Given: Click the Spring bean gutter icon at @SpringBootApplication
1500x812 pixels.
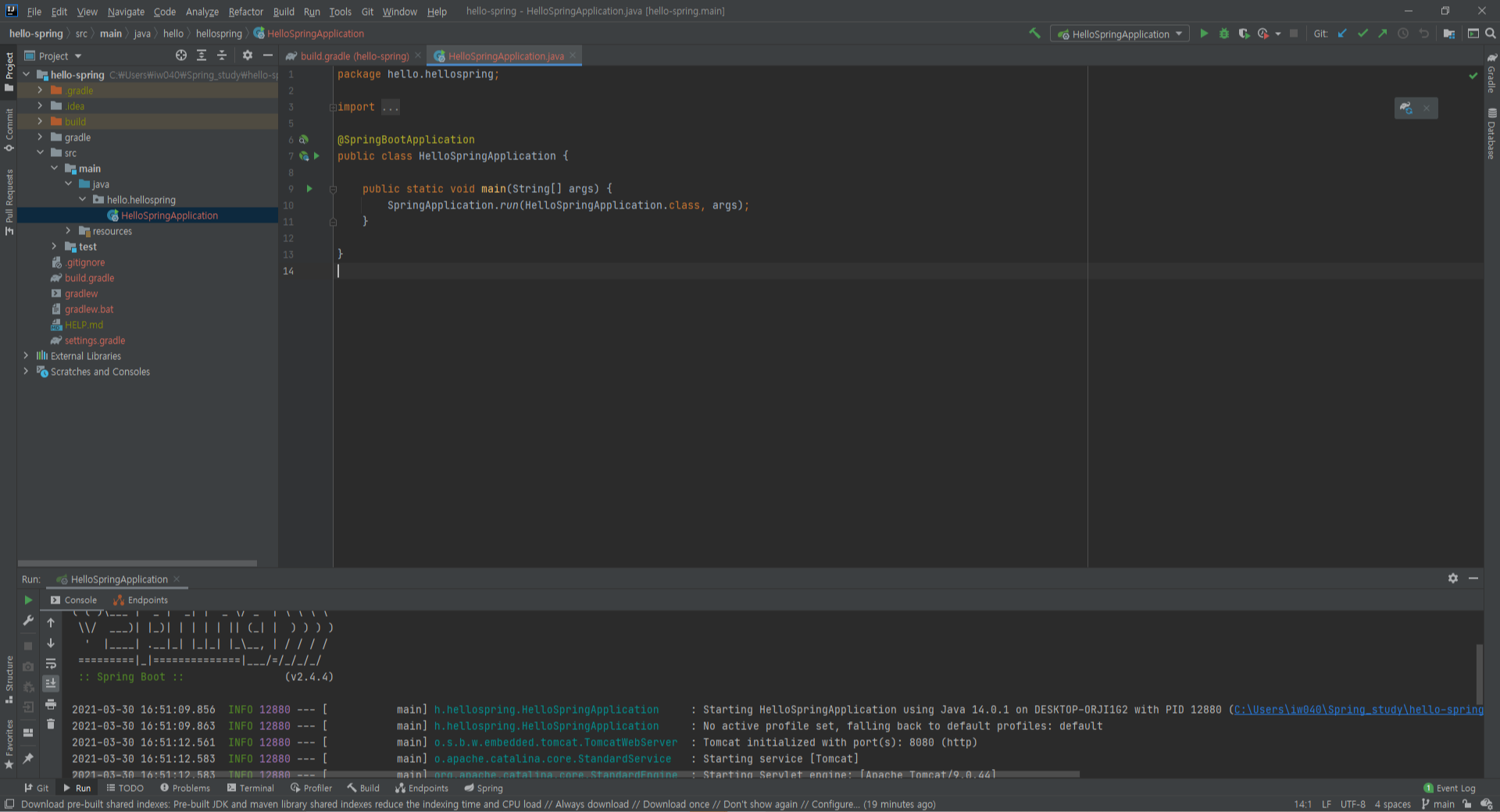Looking at the screenshot, I should tap(304, 140).
